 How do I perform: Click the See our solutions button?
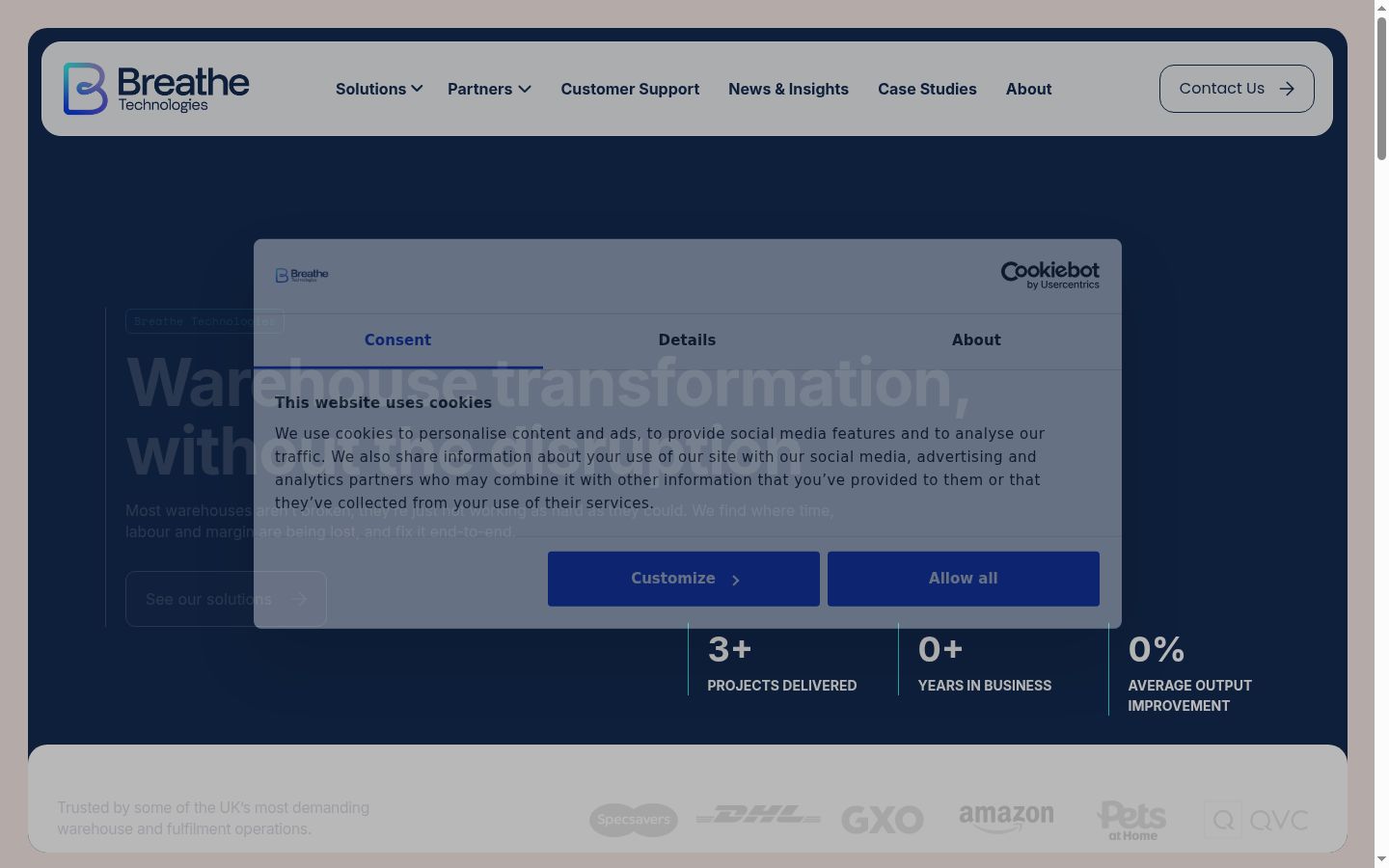point(226,599)
